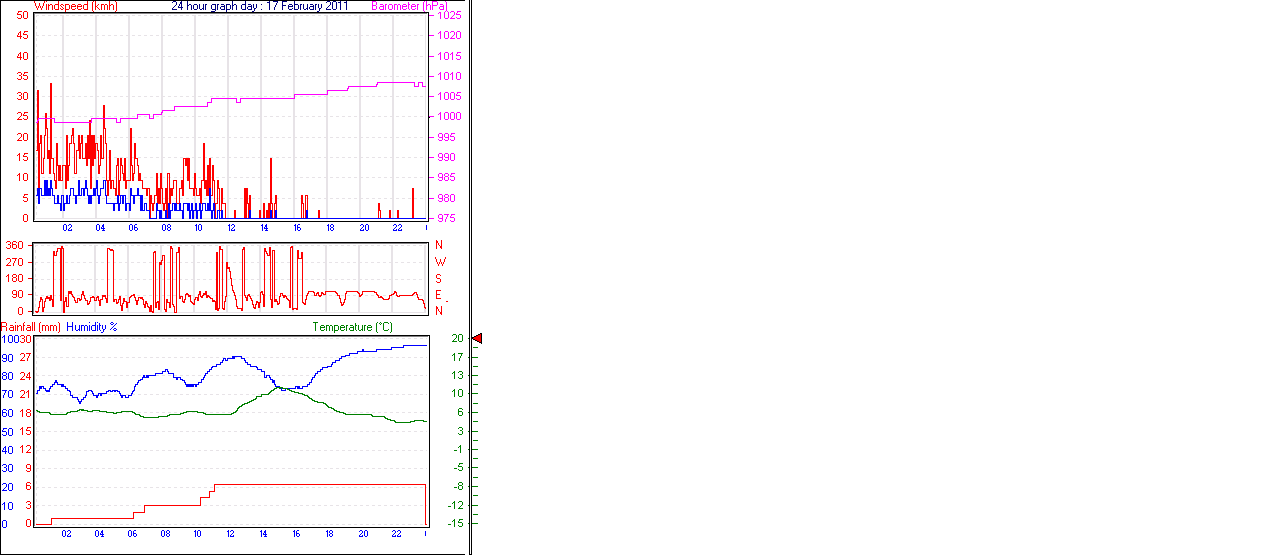Click the 50 value on windspeed scale

click(x=22, y=15)
